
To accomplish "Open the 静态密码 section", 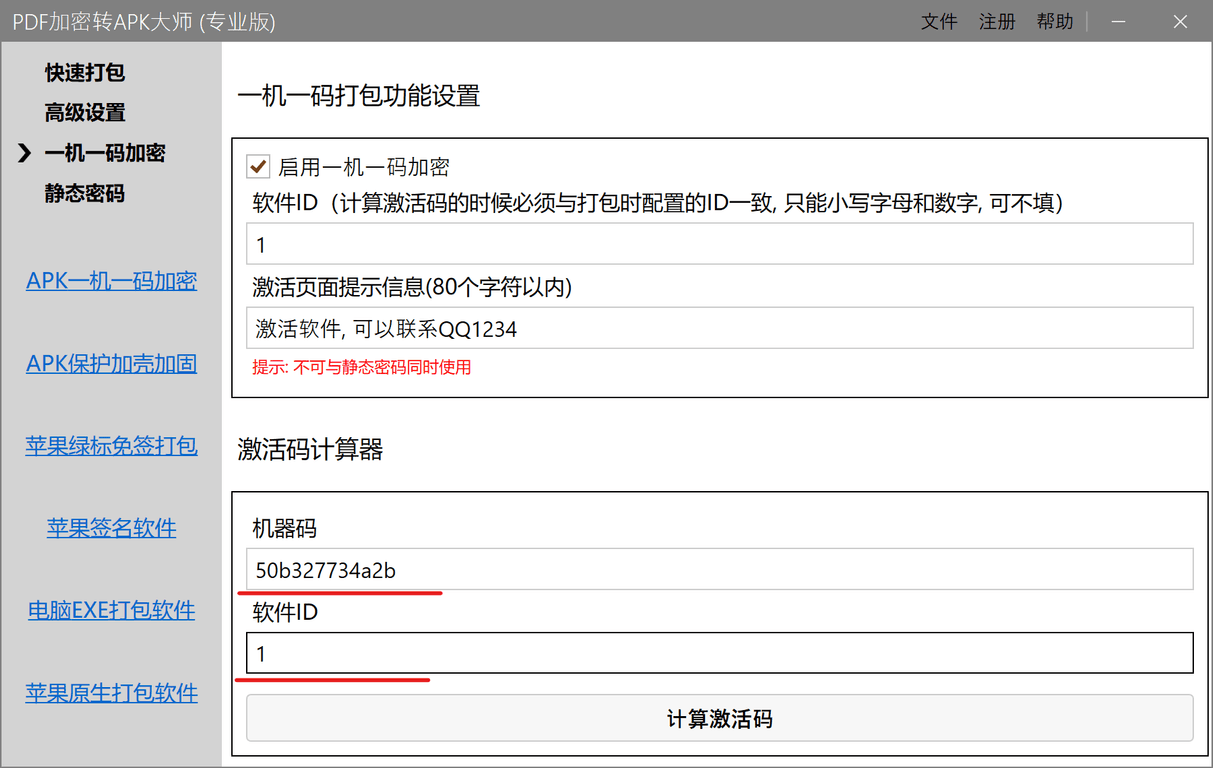I will (x=84, y=193).
